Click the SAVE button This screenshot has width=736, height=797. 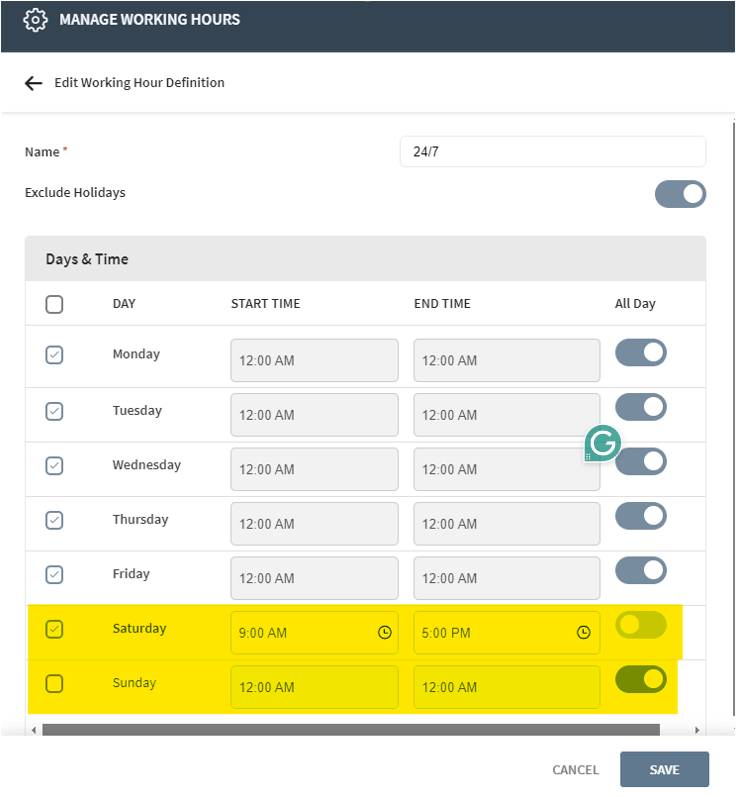click(x=664, y=770)
